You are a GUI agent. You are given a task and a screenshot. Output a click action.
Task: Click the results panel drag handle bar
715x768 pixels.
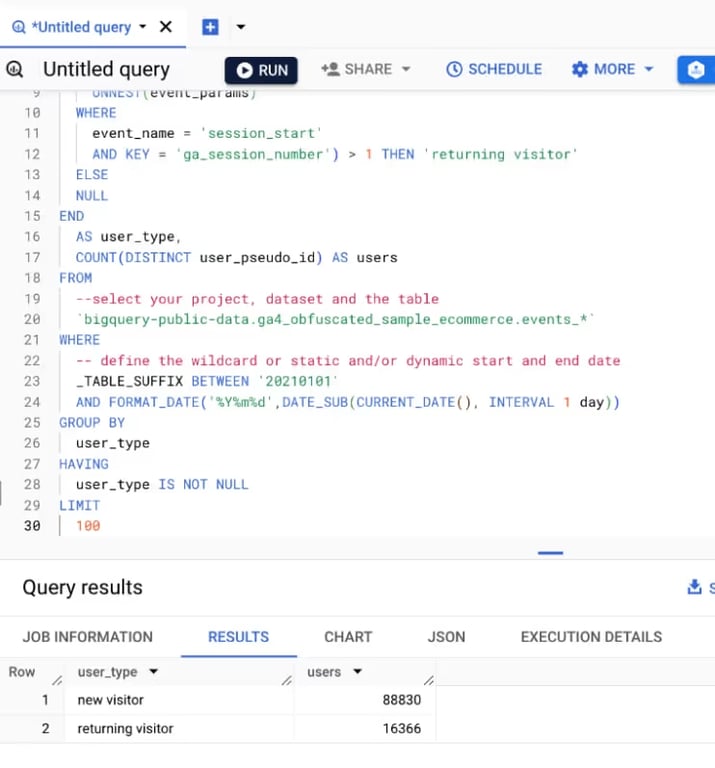[x=550, y=553]
